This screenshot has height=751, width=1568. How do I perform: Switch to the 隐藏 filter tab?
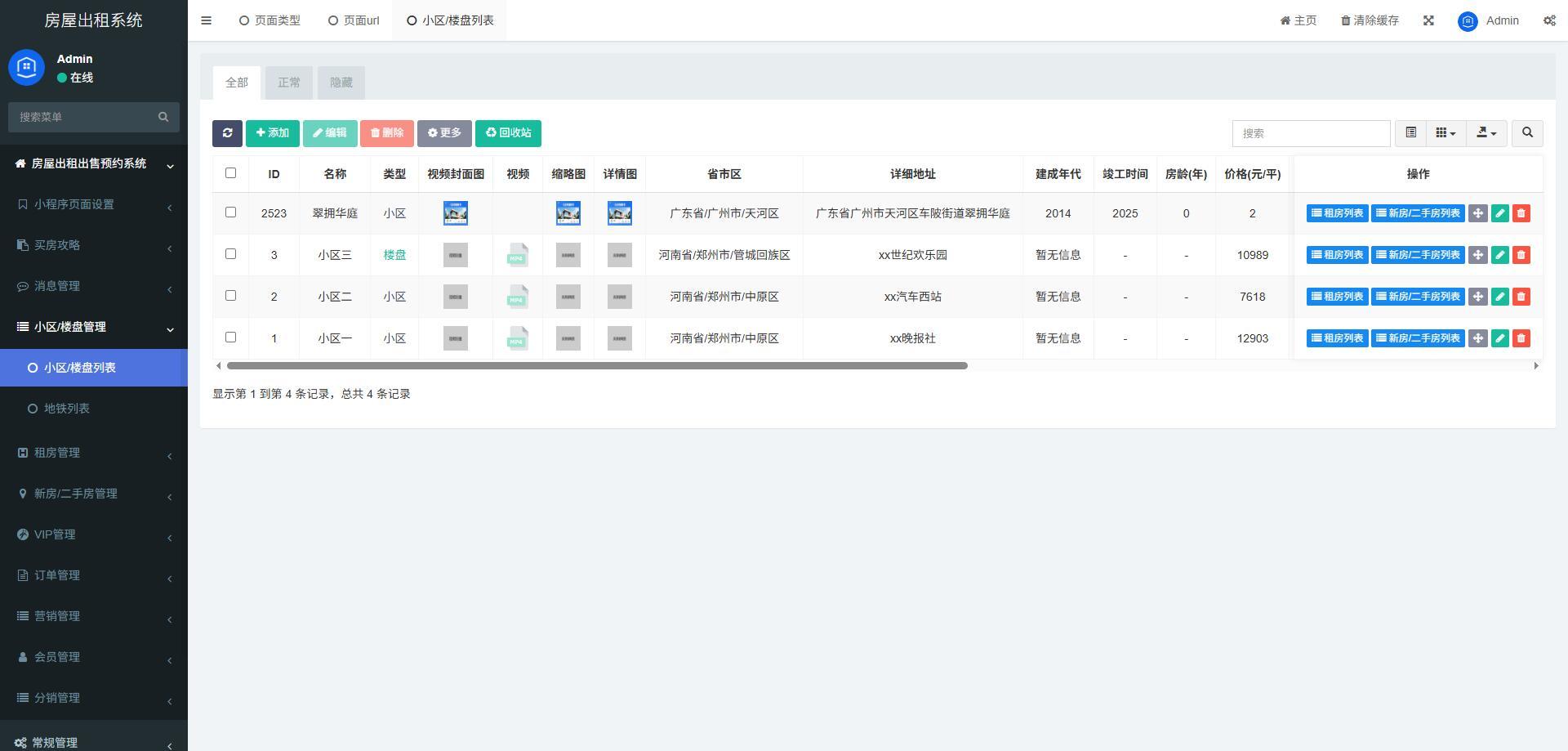tap(341, 83)
